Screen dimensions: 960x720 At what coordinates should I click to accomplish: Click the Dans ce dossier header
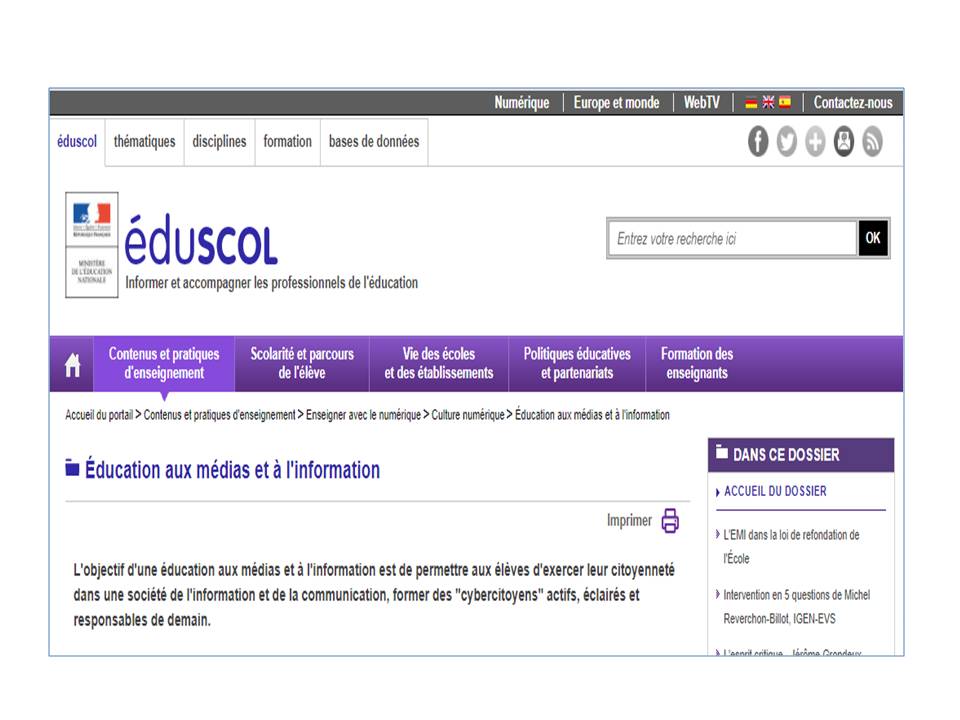coord(801,455)
